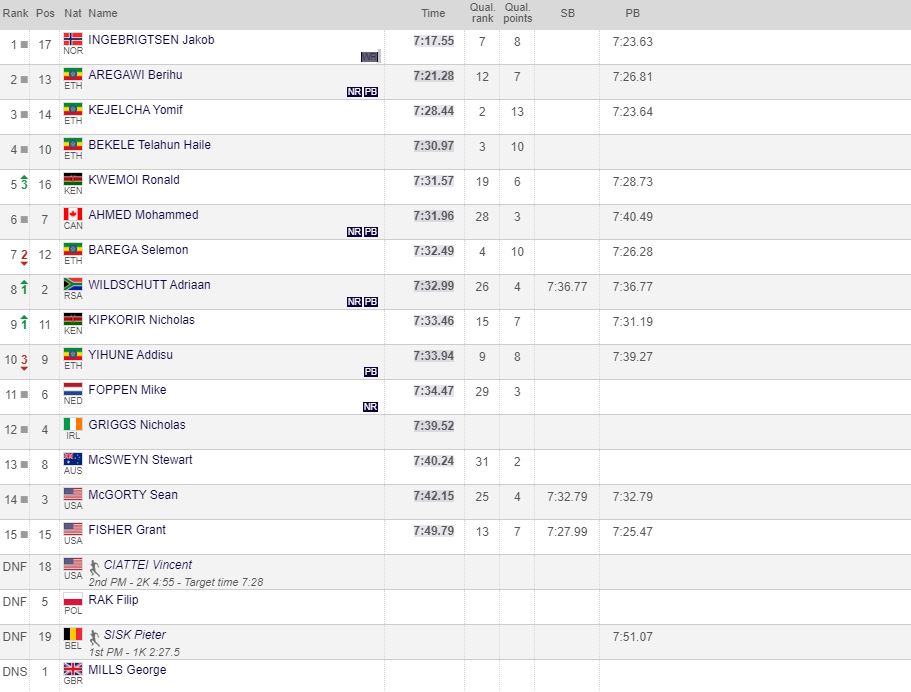
Task: Click the British flag beside Mills
Action: [73, 669]
